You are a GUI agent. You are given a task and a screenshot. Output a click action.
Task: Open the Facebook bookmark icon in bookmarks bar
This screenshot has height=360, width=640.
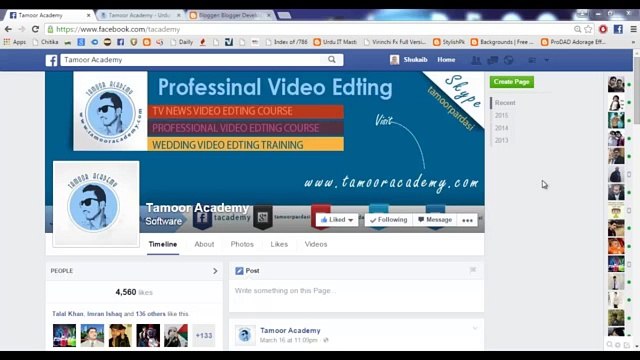point(120,42)
